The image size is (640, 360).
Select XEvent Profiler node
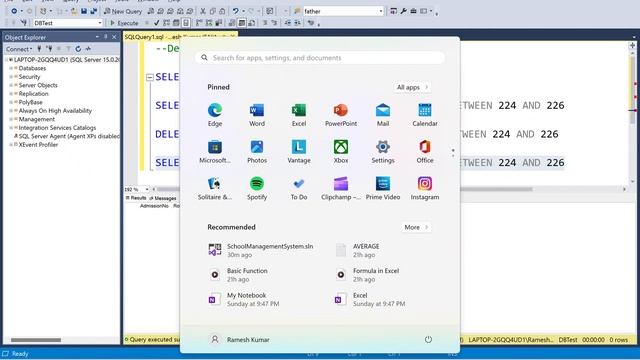(x=38, y=145)
